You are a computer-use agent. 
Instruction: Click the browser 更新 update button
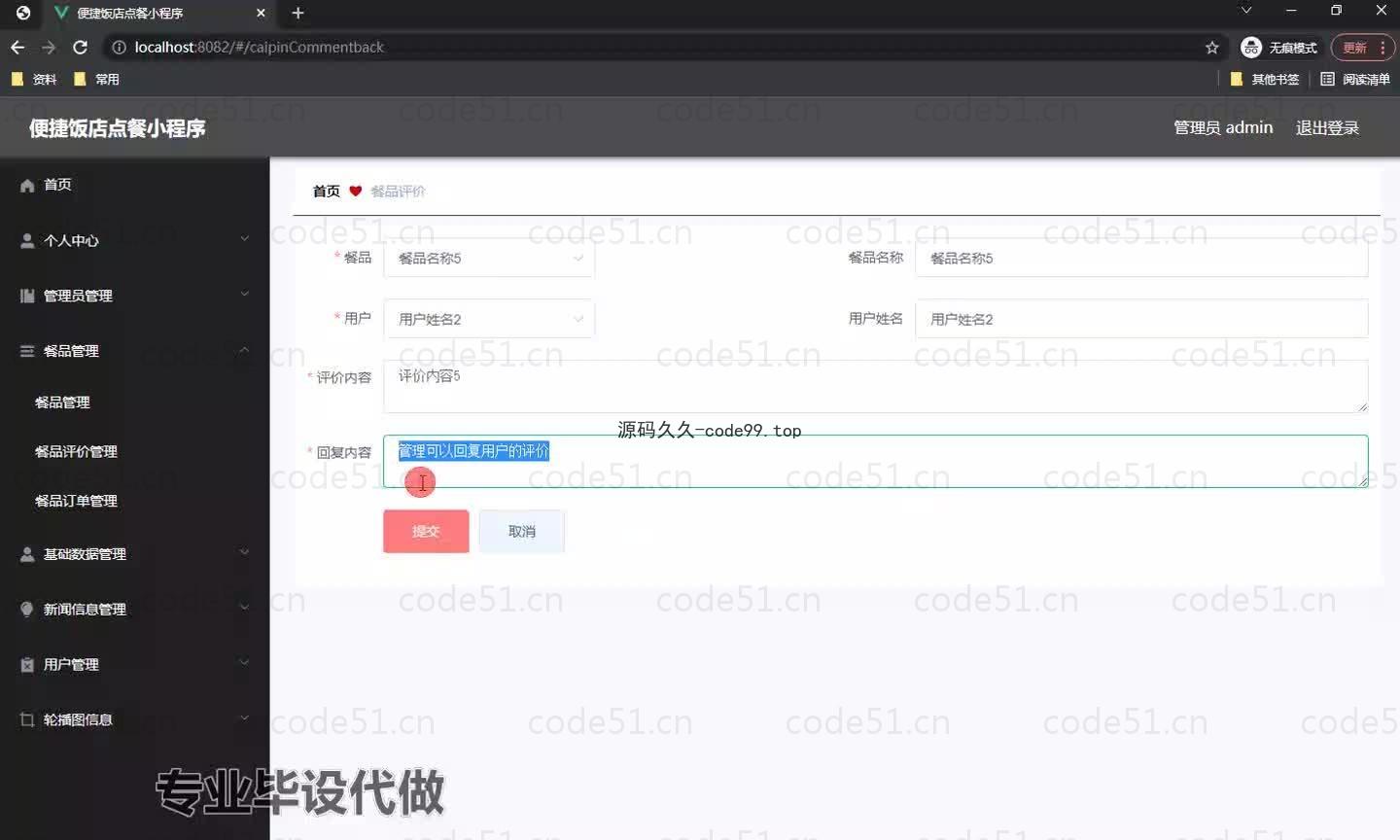[x=1363, y=47]
